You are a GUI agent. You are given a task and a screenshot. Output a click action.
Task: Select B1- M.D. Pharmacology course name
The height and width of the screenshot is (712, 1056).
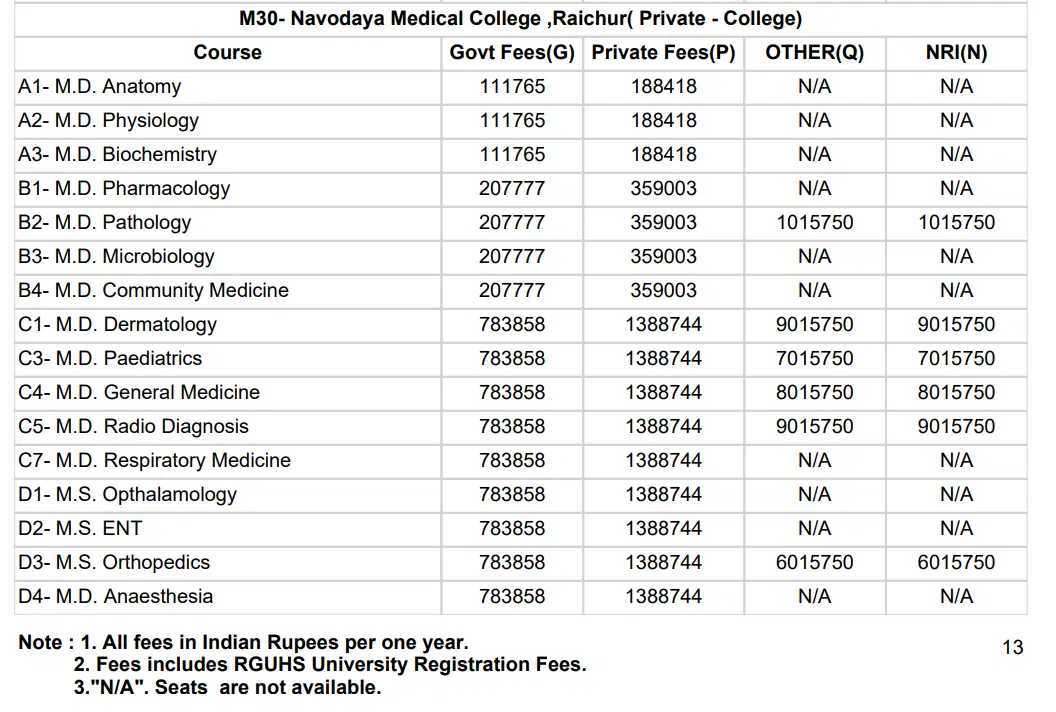[124, 189]
